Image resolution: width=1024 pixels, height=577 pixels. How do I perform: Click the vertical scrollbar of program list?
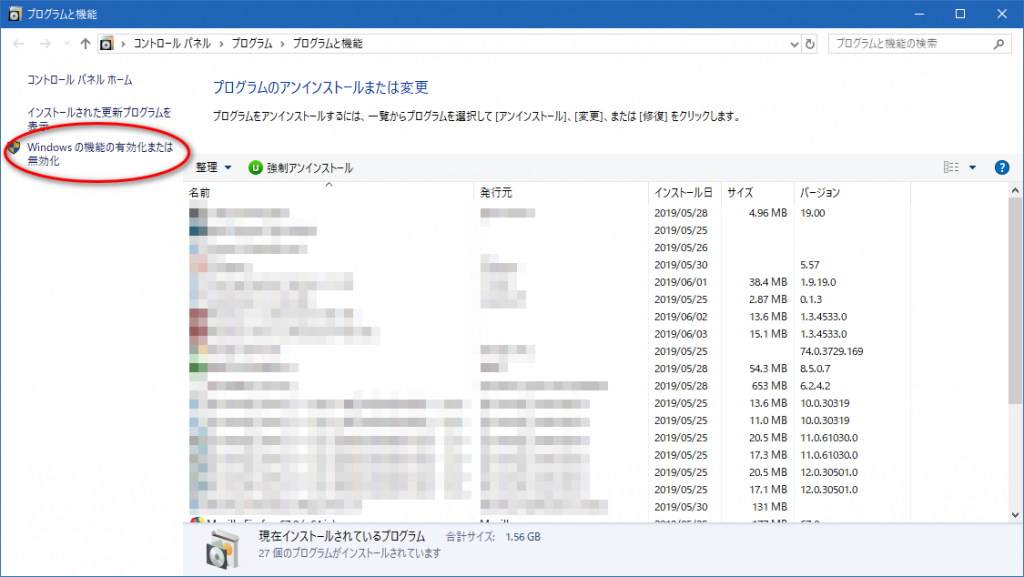1016,350
